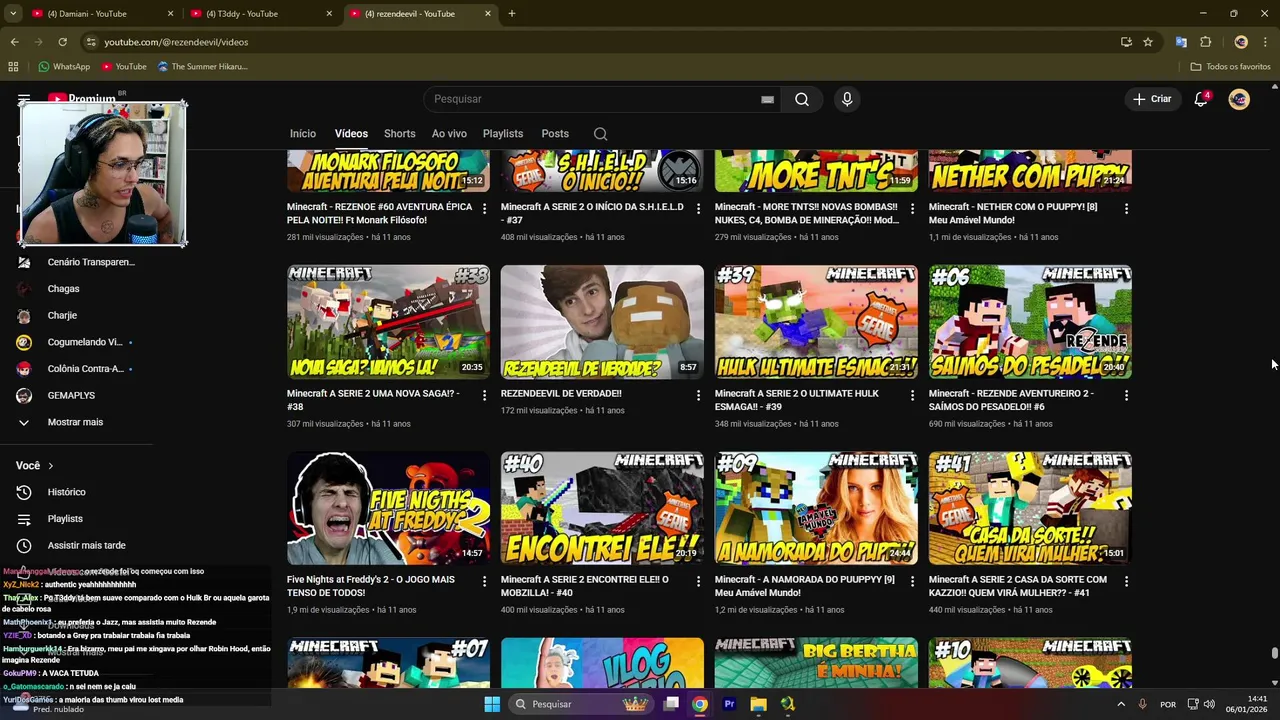Open Minecraft MORE TNTS video title
The image size is (1280, 720).
[x=806, y=213]
